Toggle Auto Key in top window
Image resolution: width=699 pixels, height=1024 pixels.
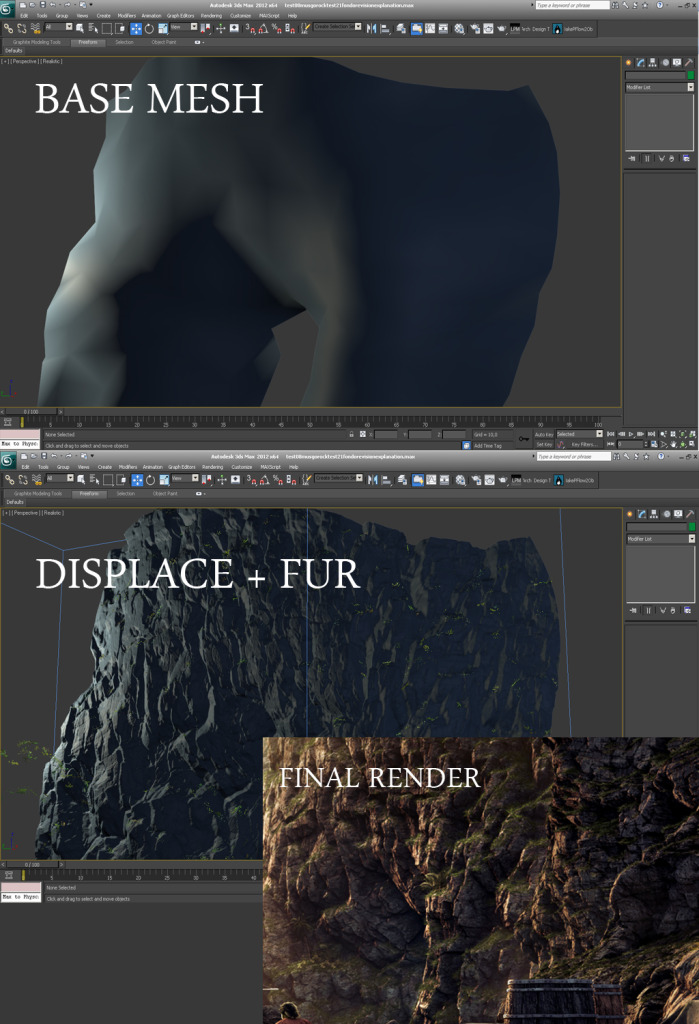click(x=544, y=434)
